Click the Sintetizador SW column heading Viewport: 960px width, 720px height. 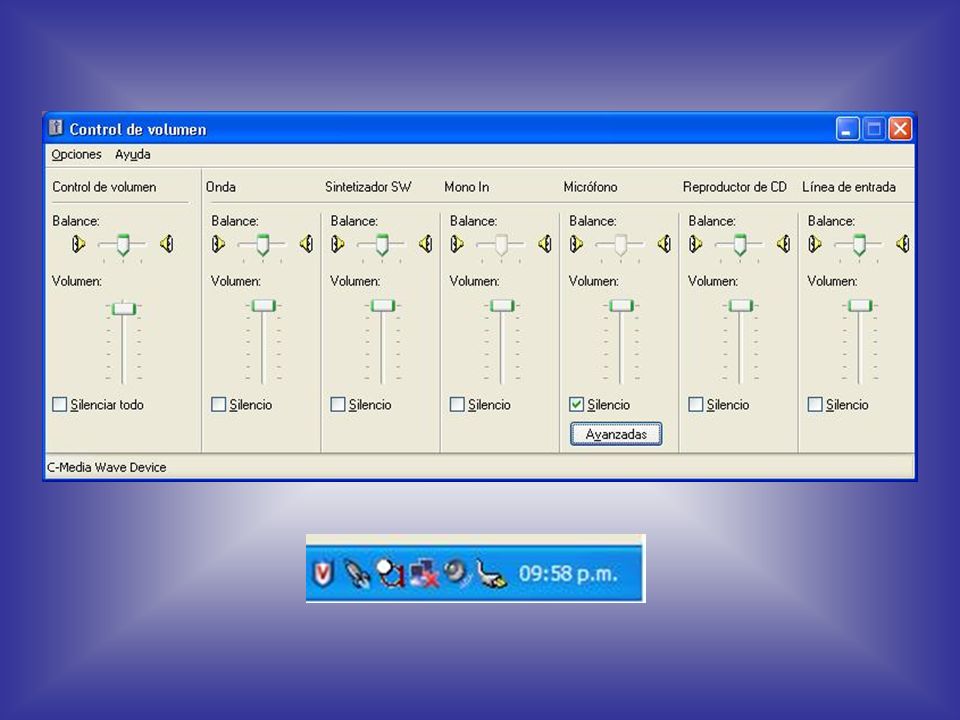[x=368, y=187]
